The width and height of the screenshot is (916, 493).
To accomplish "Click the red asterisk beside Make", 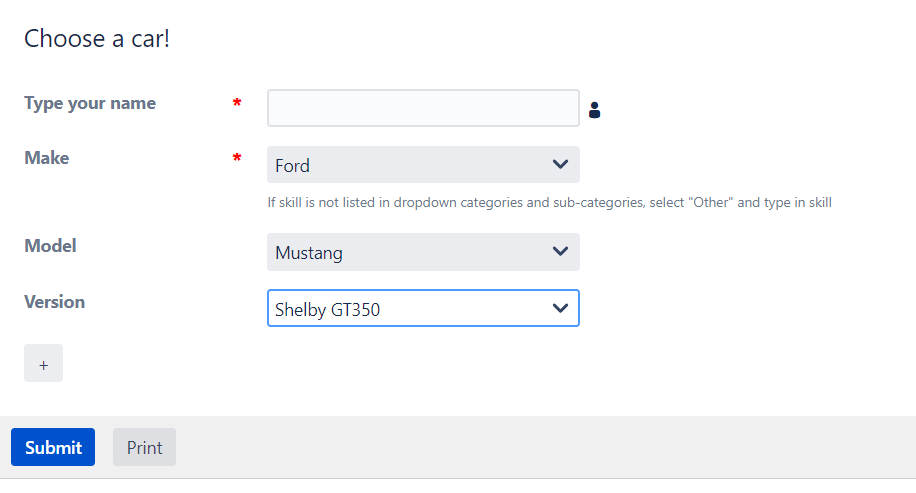I will pos(237,158).
